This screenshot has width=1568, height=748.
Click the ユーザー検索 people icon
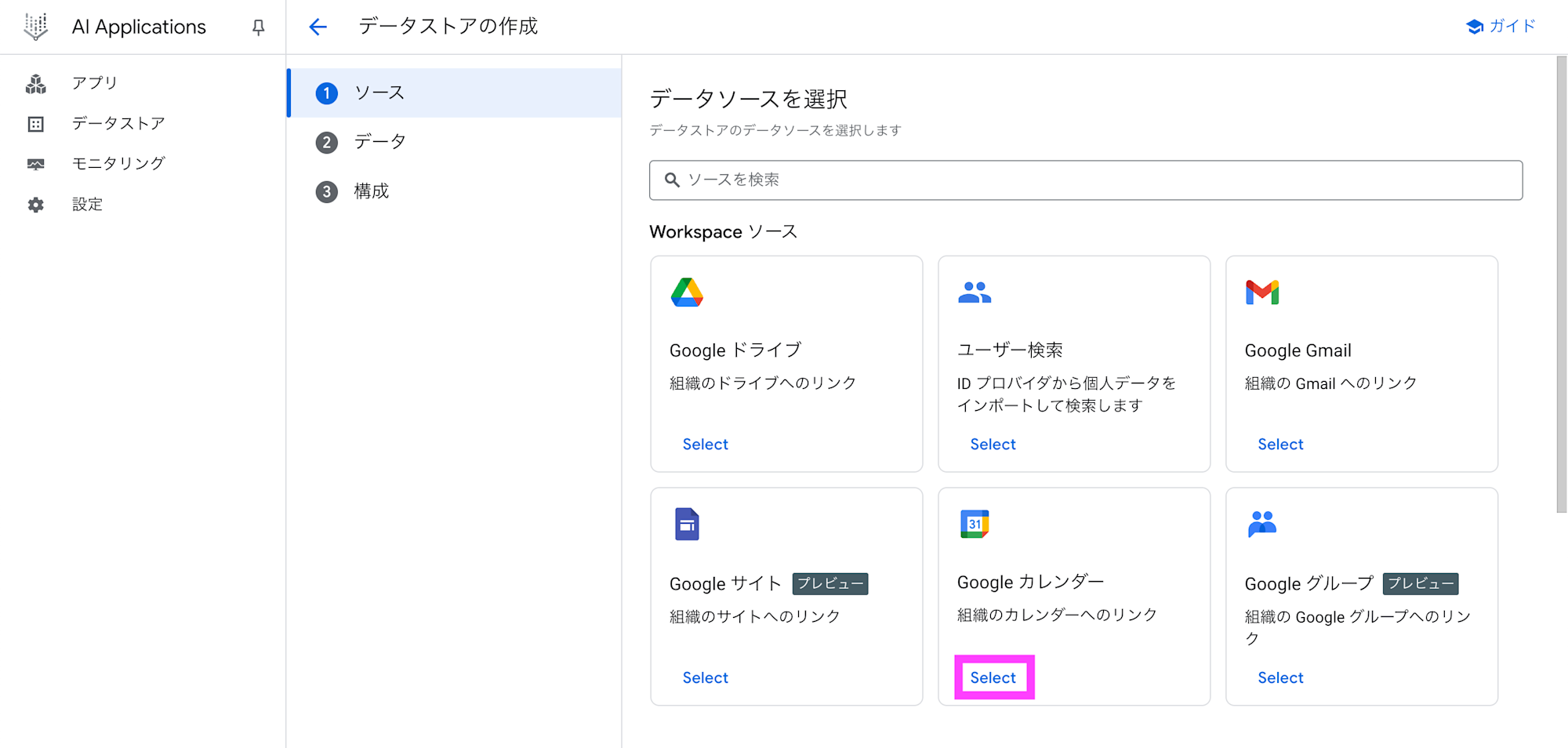[x=975, y=292]
